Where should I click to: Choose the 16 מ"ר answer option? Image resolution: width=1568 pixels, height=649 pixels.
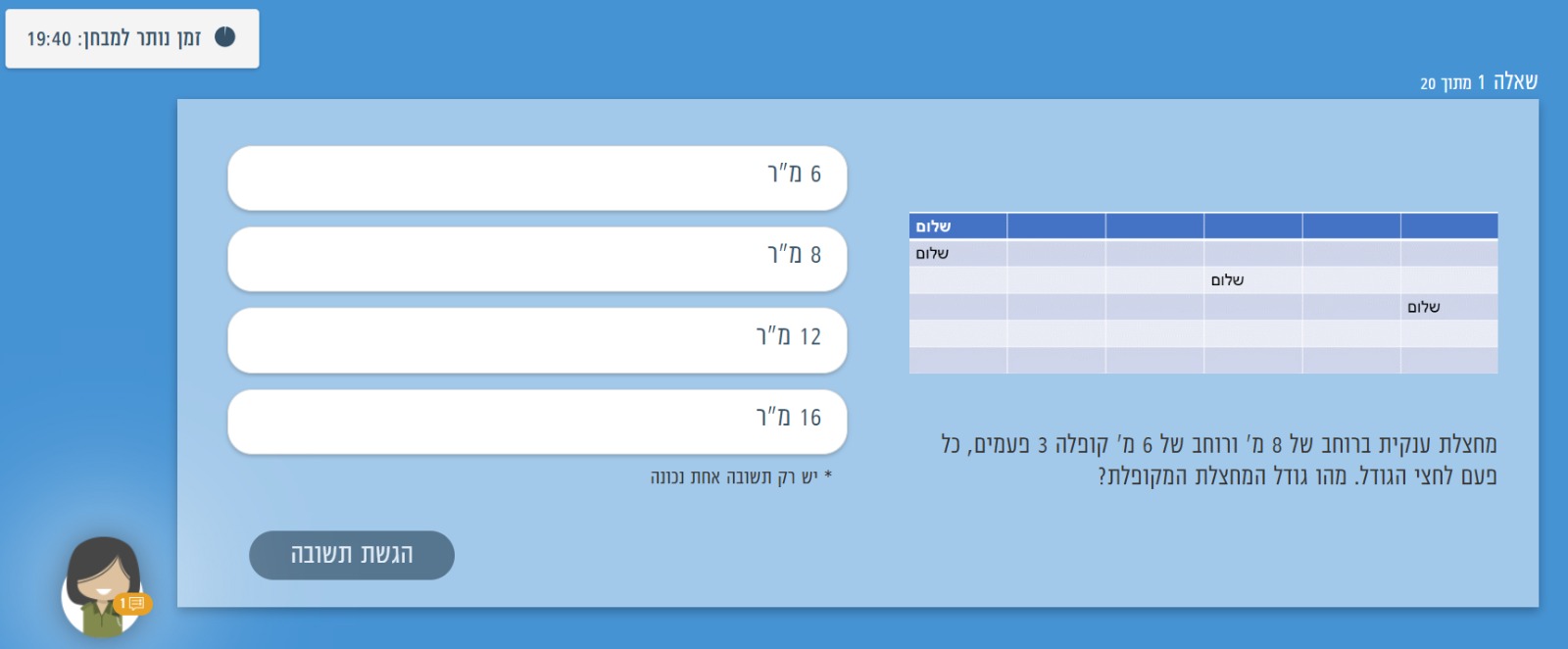[x=537, y=422]
